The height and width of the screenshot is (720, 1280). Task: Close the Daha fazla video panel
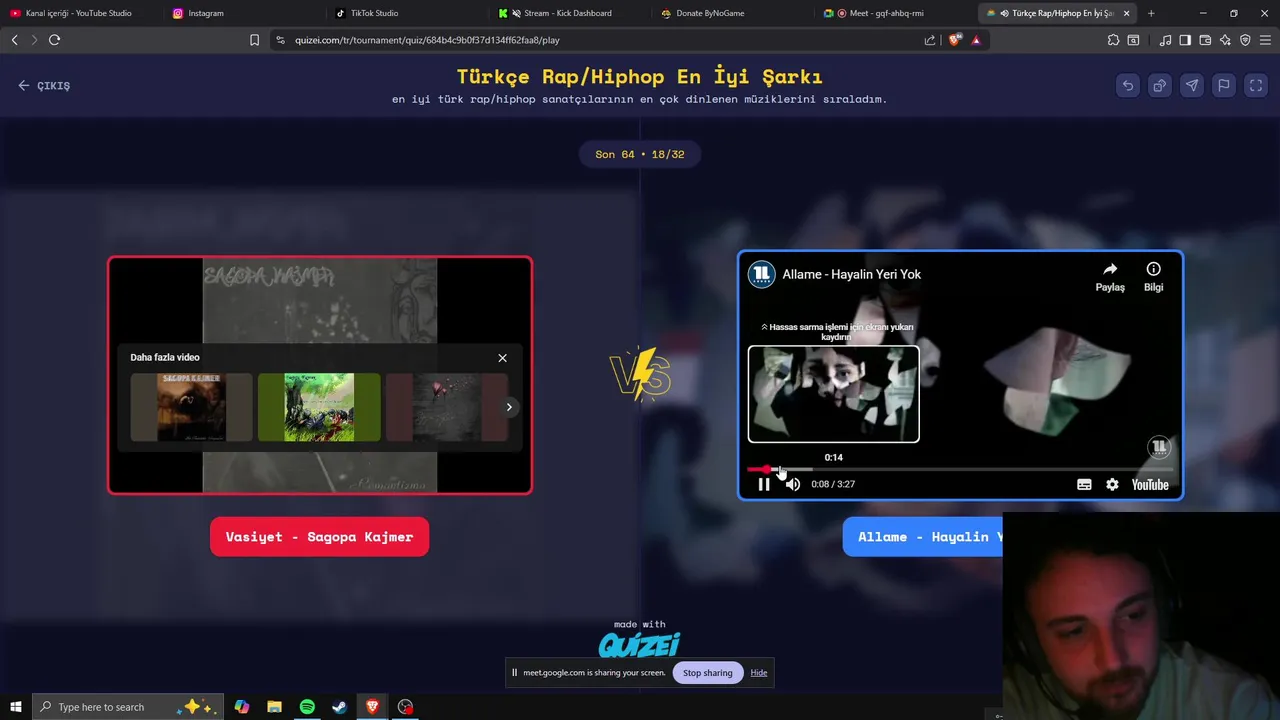click(503, 358)
